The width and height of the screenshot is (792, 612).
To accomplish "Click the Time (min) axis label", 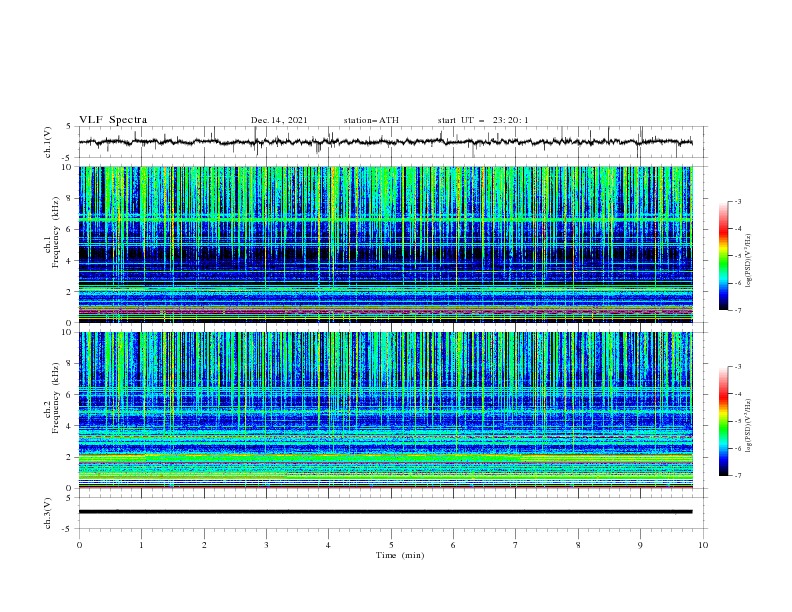I will 400,555.
